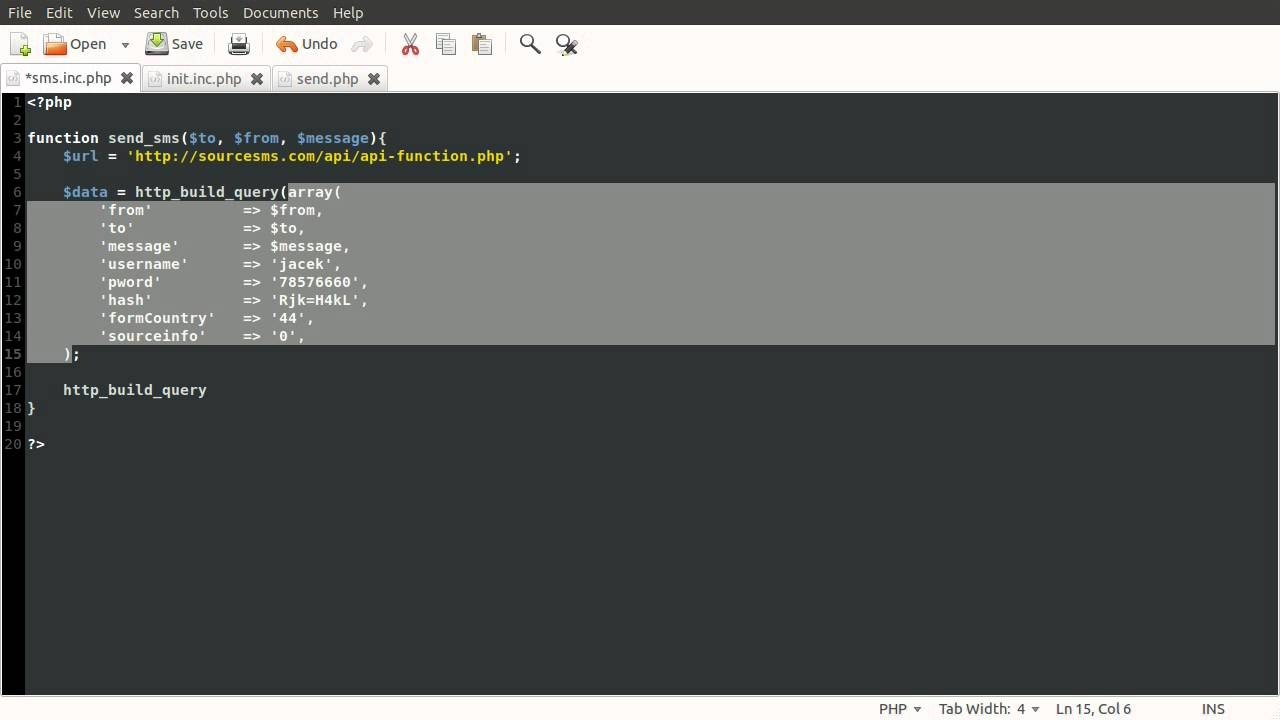The width and height of the screenshot is (1280, 720).
Task: Click the 'sourceinfo' key
Action: pyautogui.click(x=152, y=336)
